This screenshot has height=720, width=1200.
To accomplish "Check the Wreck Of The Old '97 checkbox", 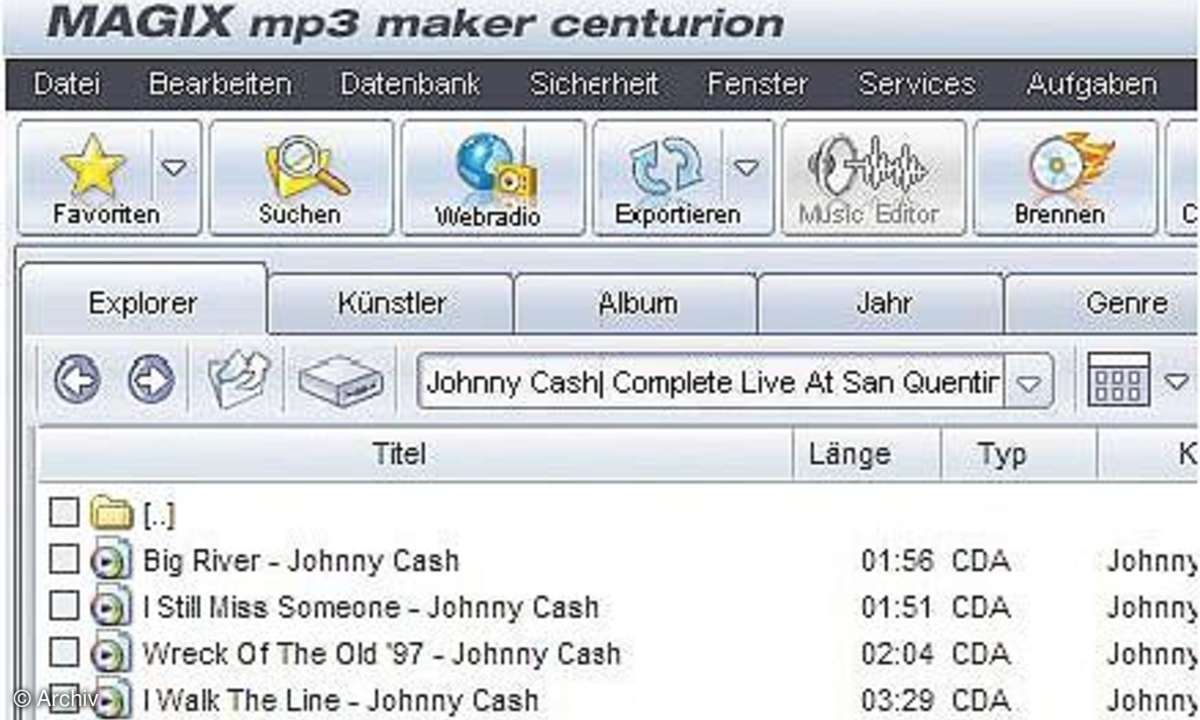I will (64, 652).
